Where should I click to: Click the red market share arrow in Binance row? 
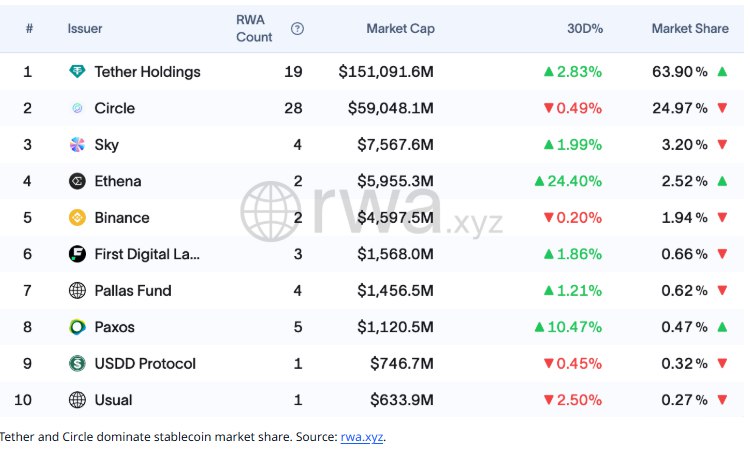tap(722, 218)
